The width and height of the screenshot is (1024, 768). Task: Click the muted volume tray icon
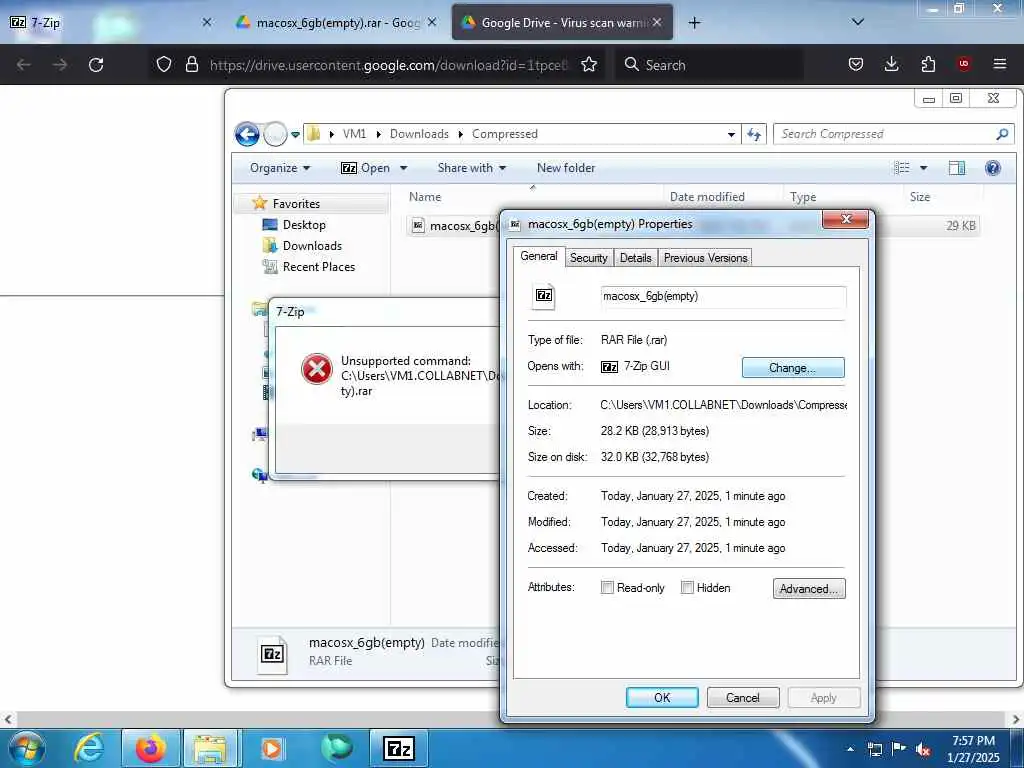(923, 749)
